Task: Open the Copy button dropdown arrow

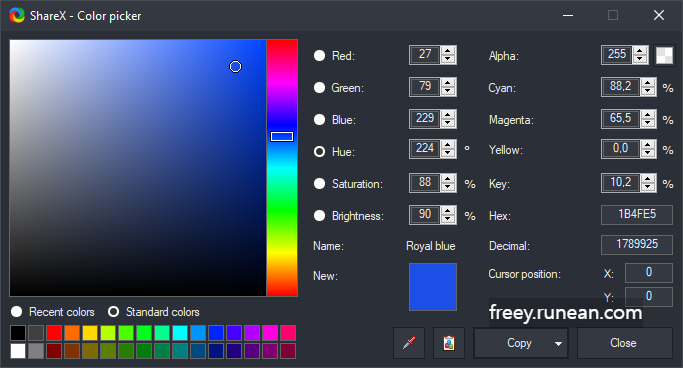Action: click(558, 344)
